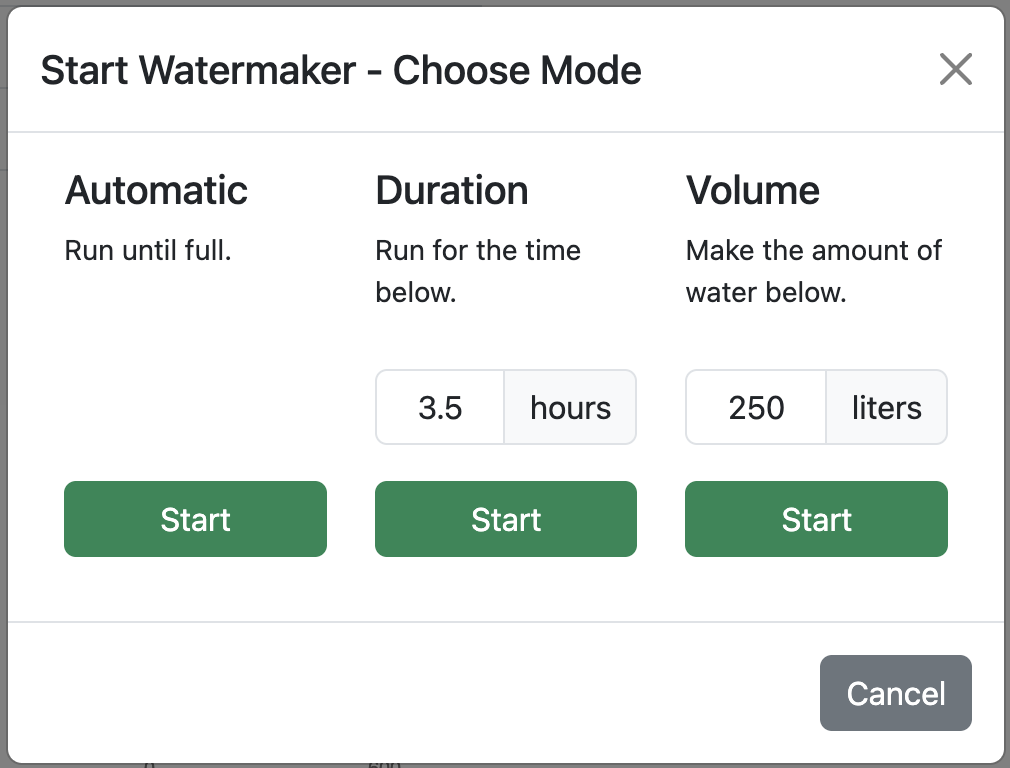
Task: Click the green Start button under Duration column
Action: point(505,519)
